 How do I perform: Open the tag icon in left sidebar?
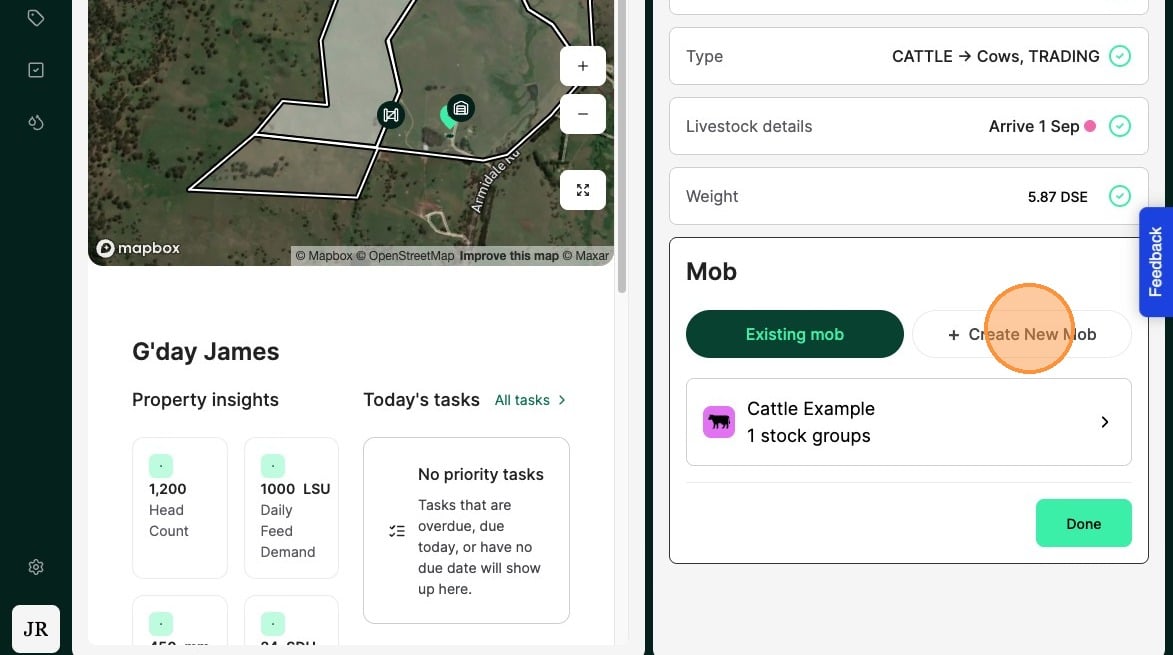[x=35, y=17]
